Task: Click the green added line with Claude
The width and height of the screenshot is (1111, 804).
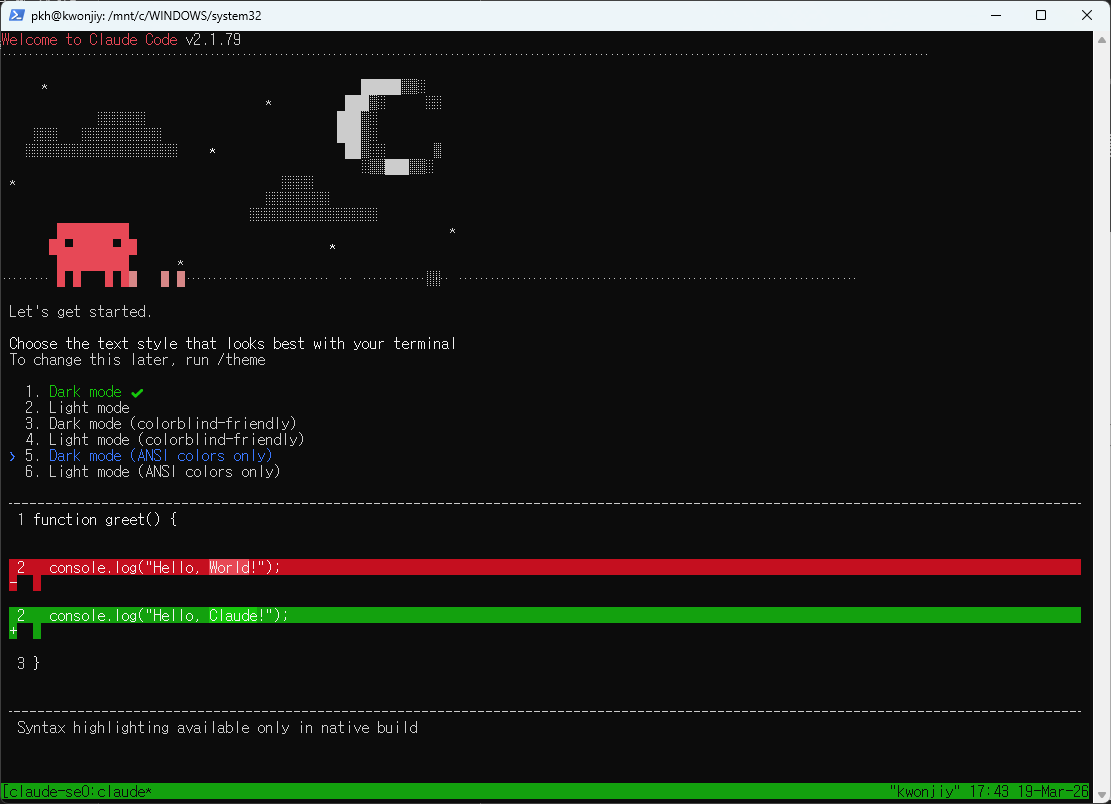Action: (545, 616)
